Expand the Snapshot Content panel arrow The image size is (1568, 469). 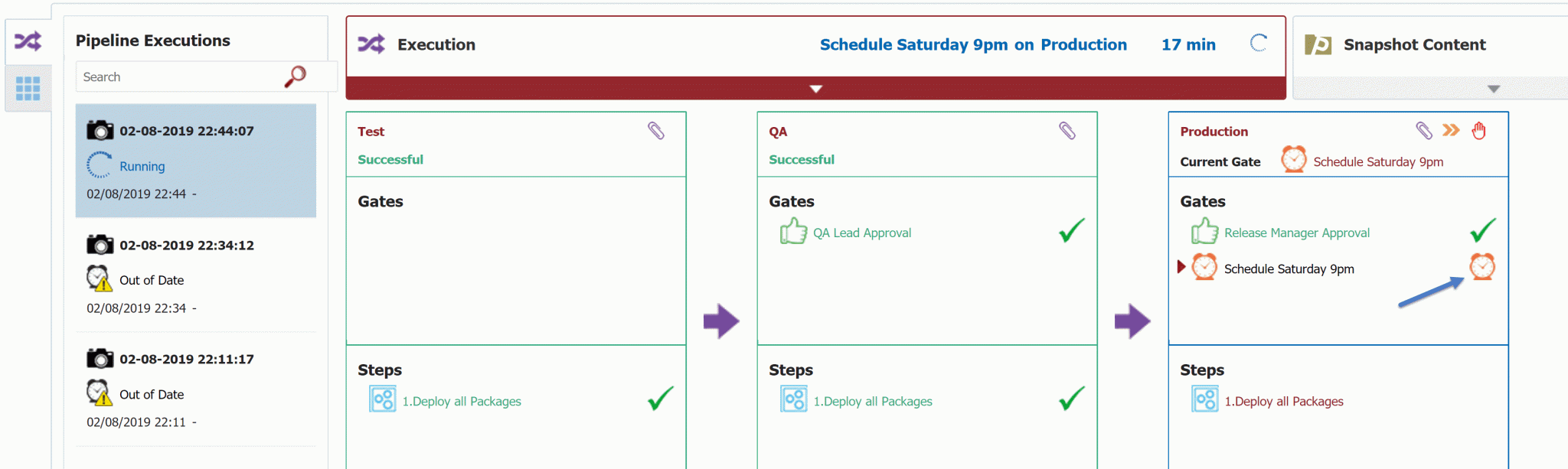1494,89
